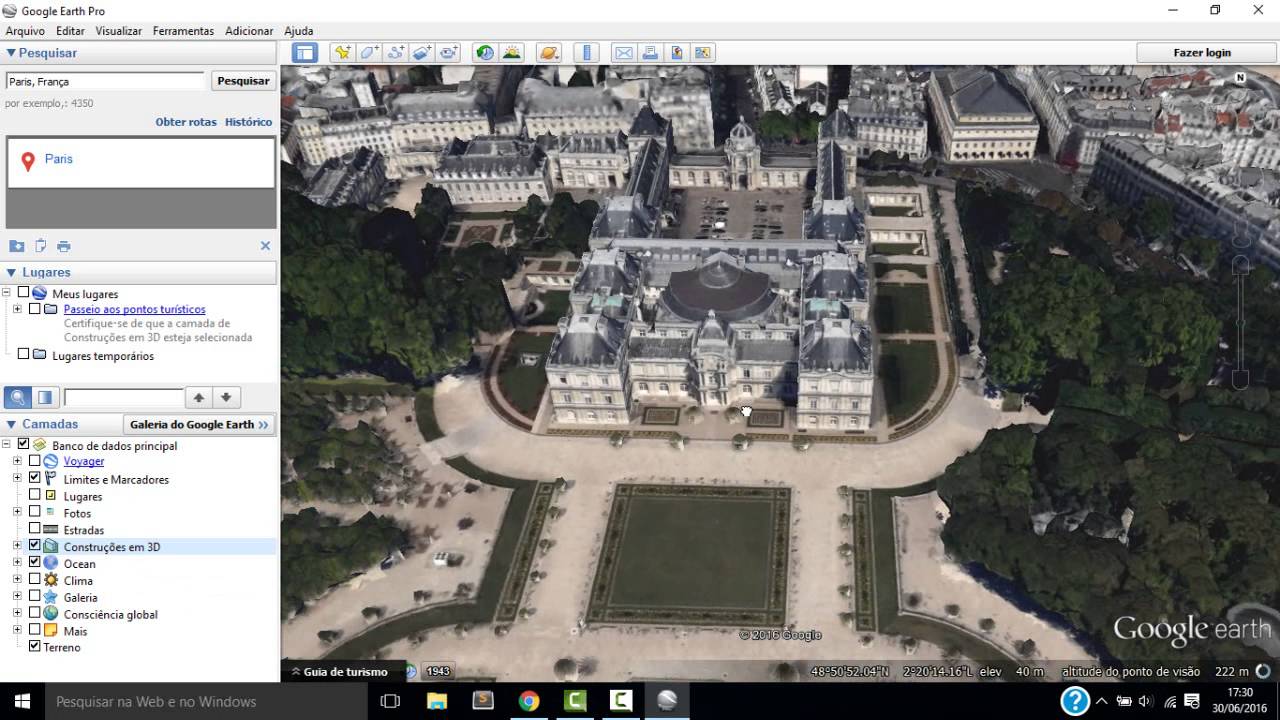The width and height of the screenshot is (1280, 720).
Task: Click the Google Earth taskbar icon
Action: click(667, 701)
